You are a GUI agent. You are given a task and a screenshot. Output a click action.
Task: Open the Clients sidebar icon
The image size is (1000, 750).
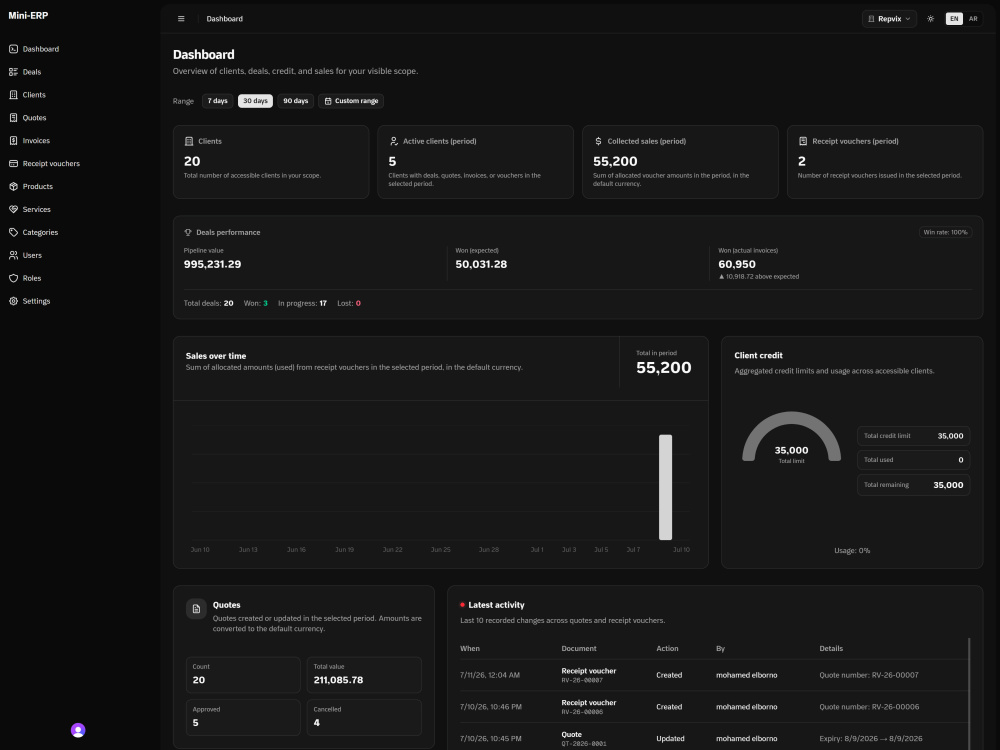(x=13, y=95)
